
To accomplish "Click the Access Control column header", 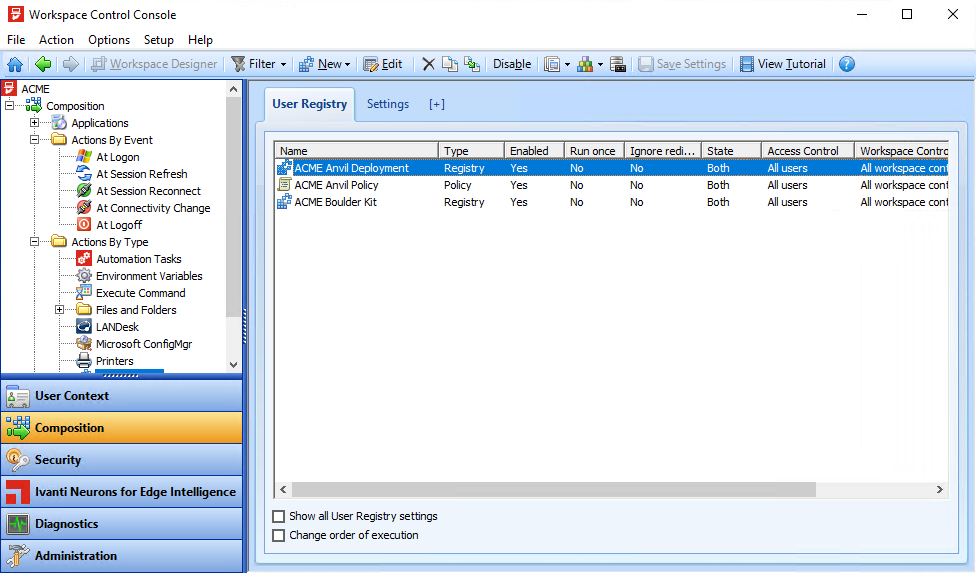I will click(x=807, y=151).
